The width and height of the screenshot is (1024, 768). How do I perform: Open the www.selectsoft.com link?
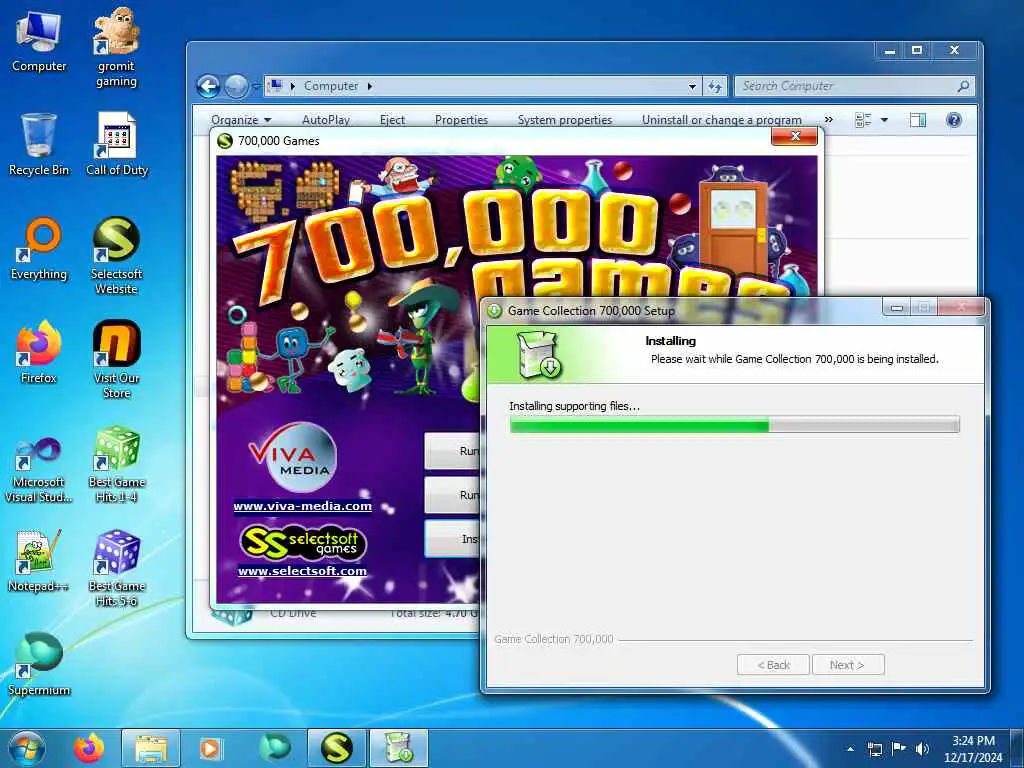[302, 571]
